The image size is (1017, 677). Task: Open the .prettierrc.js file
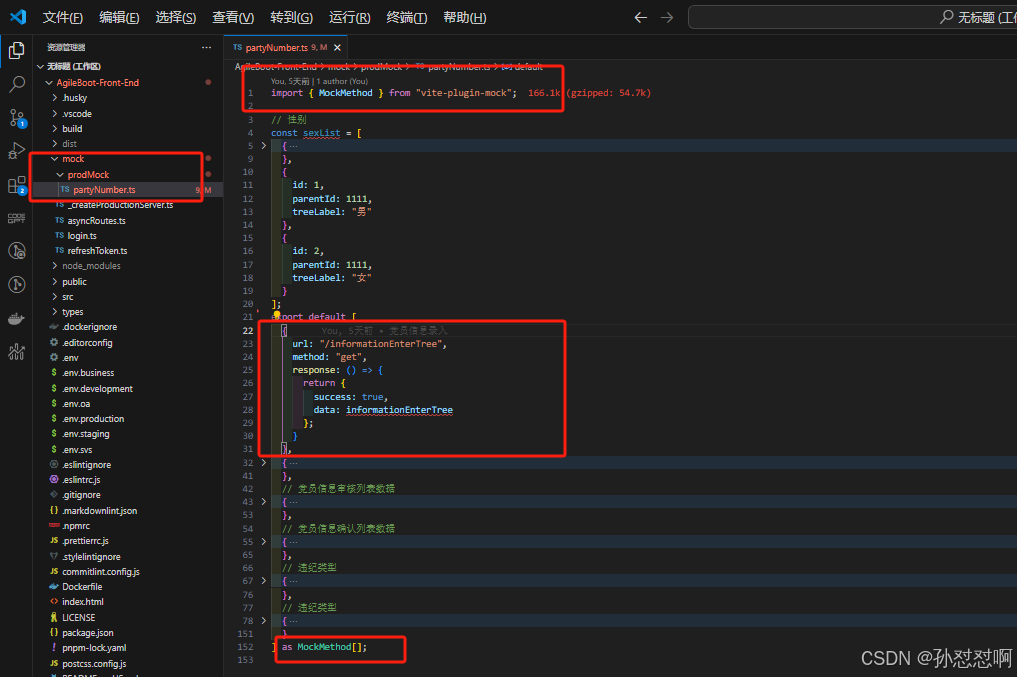tap(85, 541)
